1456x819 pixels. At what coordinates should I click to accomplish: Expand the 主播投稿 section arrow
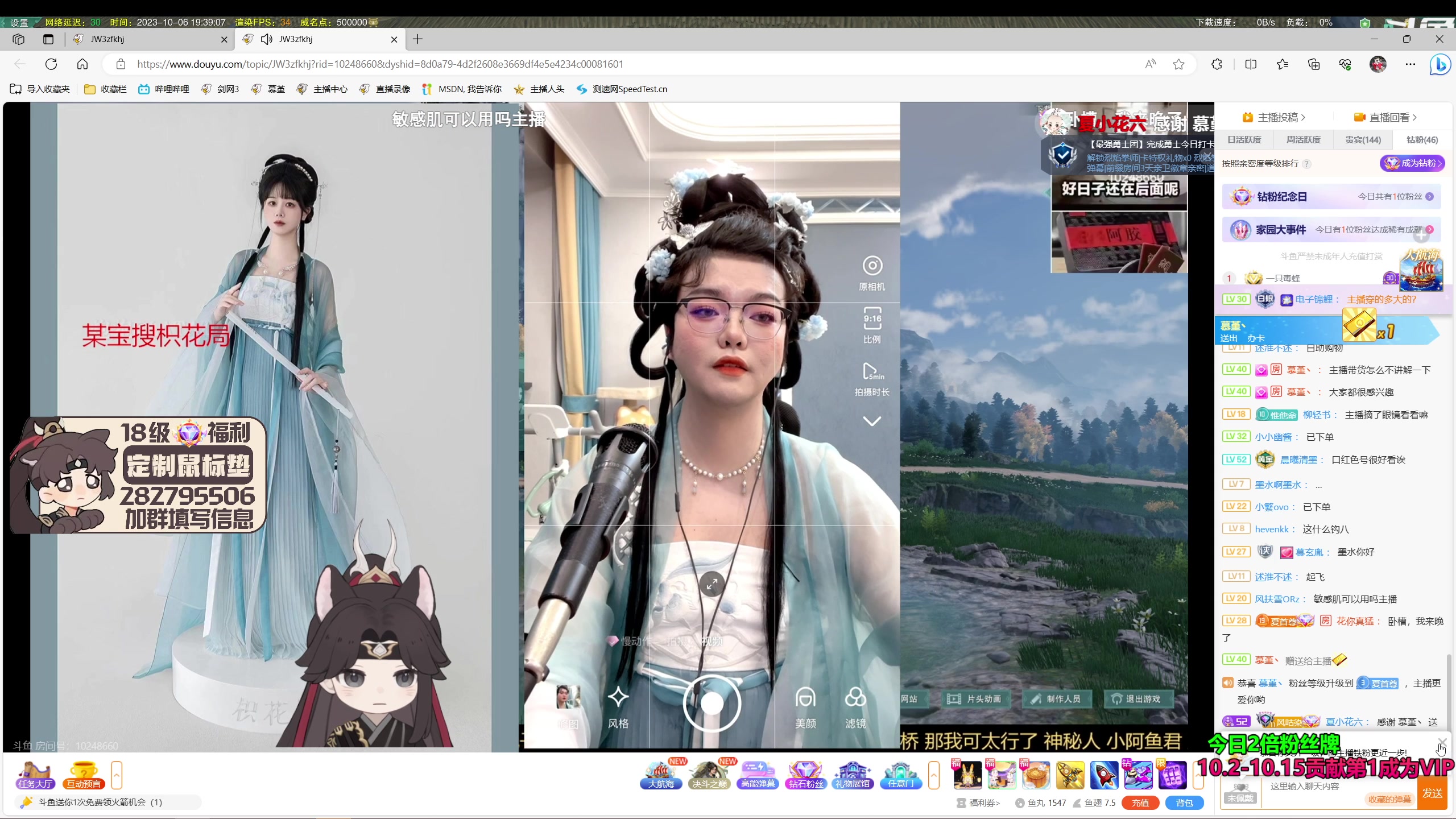(x=1303, y=118)
